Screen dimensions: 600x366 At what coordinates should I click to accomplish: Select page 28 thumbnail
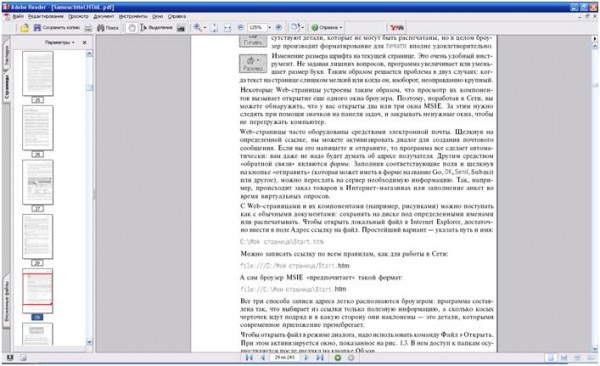tap(38, 237)
